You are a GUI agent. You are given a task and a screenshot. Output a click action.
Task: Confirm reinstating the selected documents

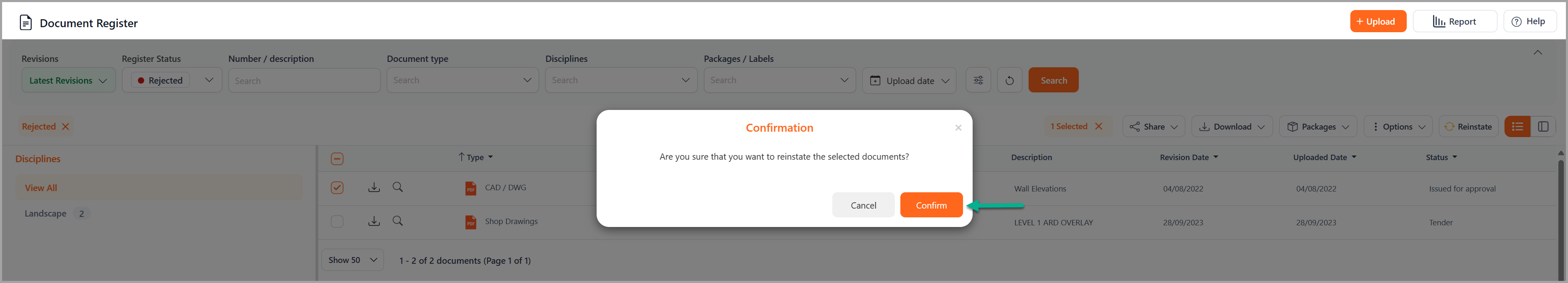pos(931,205)
